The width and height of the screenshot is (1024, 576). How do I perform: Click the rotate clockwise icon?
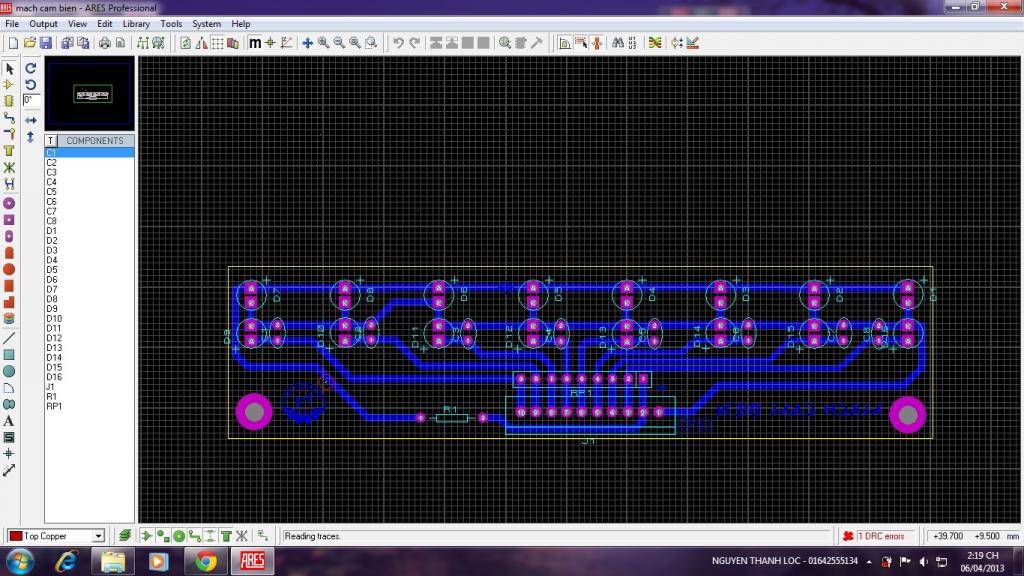31,69
